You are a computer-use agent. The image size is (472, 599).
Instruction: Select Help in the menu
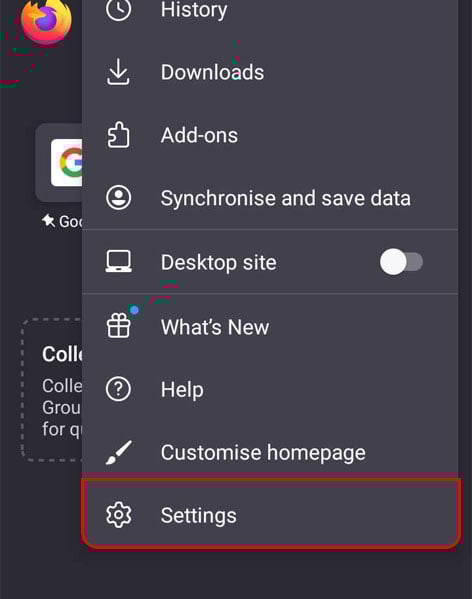coord(270,389)
